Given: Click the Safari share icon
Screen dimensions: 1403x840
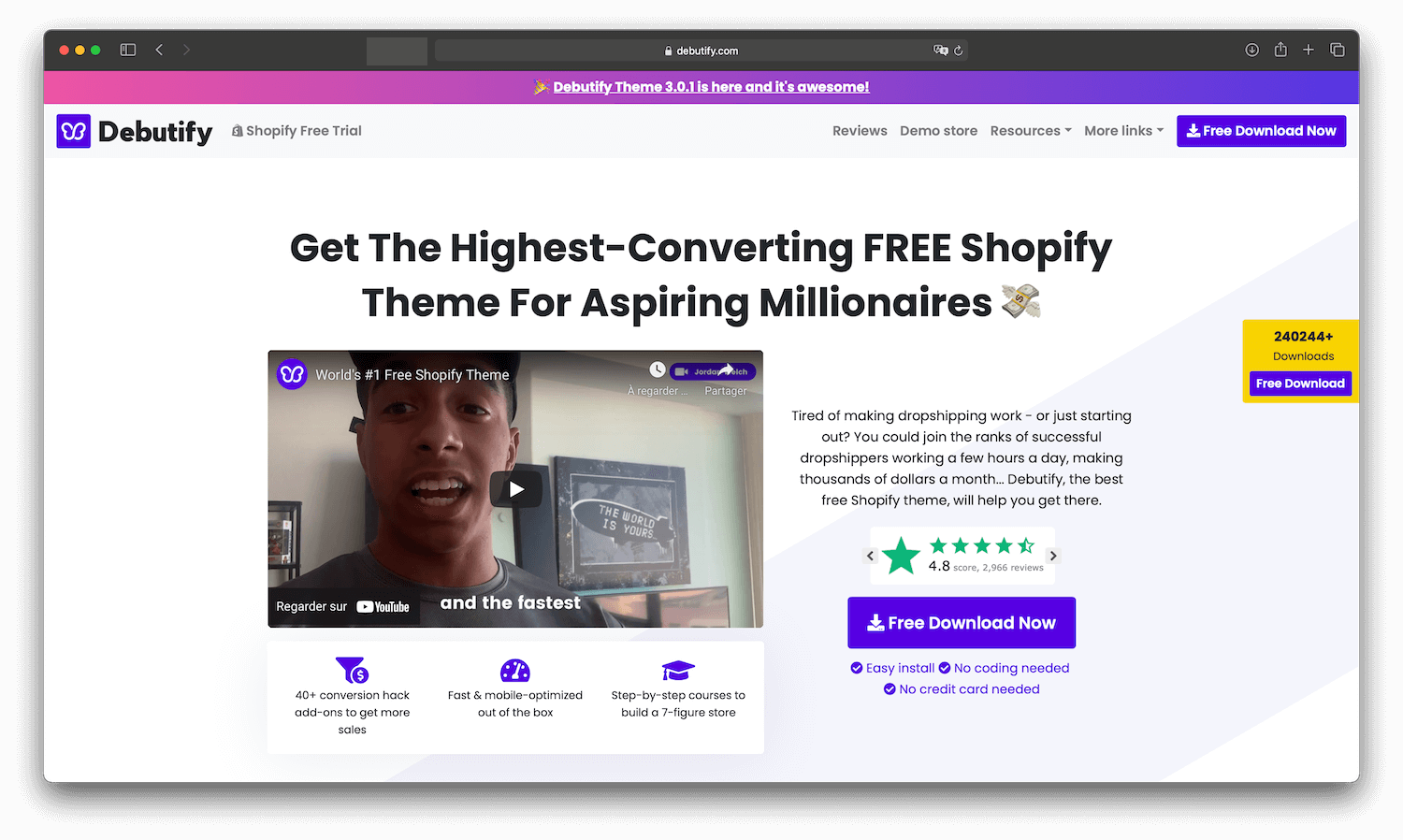Looking at the screenshot, I should tap(1280, 50).
